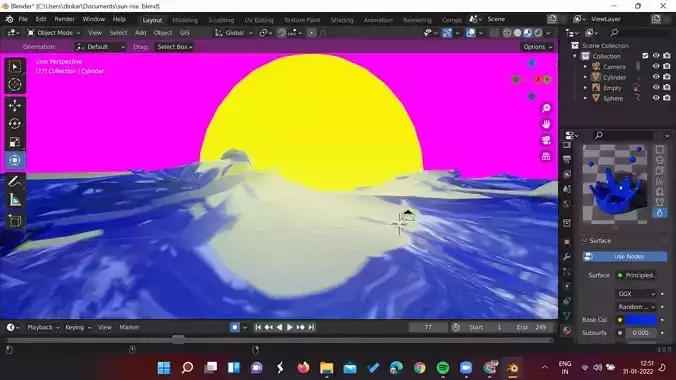Open the Orientation Default dropdown
This screenshot has width=676, height=380.
100,47
